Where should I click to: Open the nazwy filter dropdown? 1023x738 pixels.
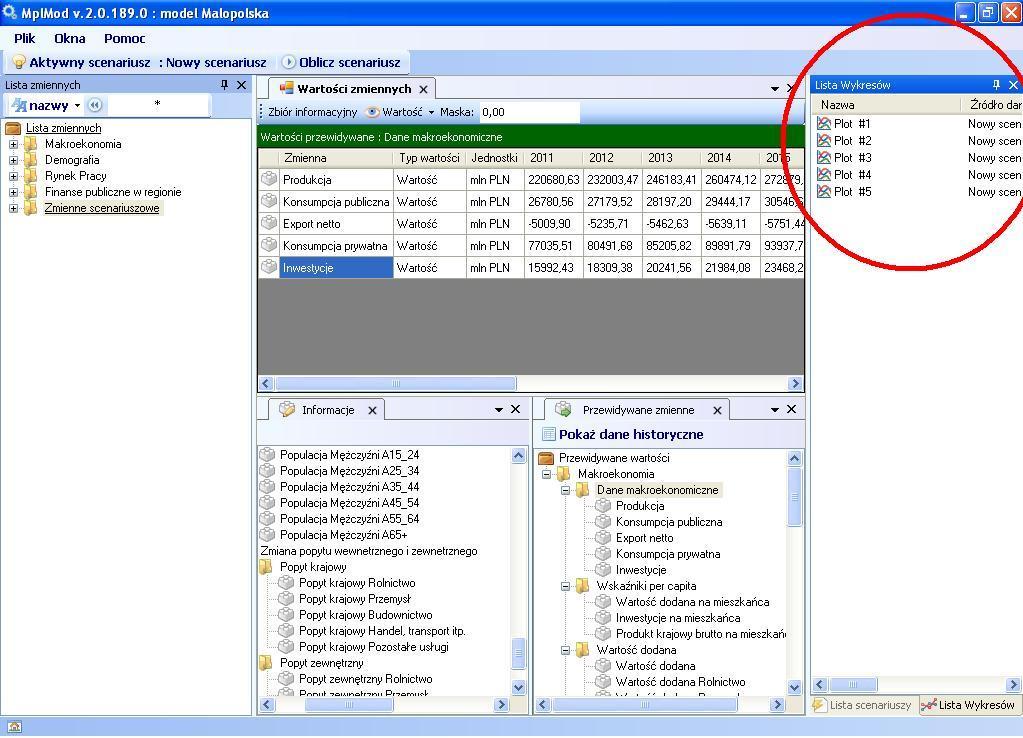click(77, 105)
